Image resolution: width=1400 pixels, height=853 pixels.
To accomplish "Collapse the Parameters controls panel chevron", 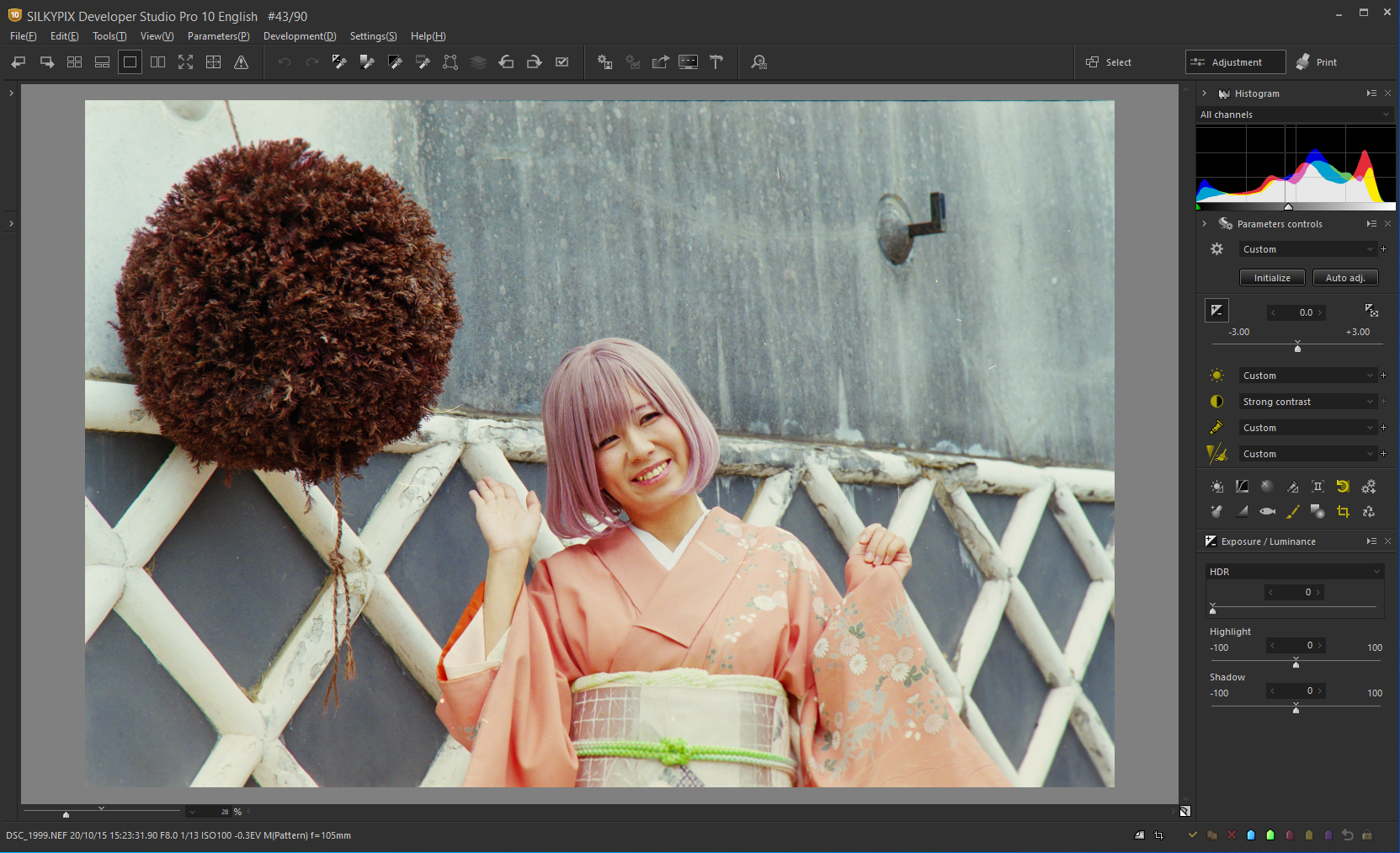I will (1205, 224).
